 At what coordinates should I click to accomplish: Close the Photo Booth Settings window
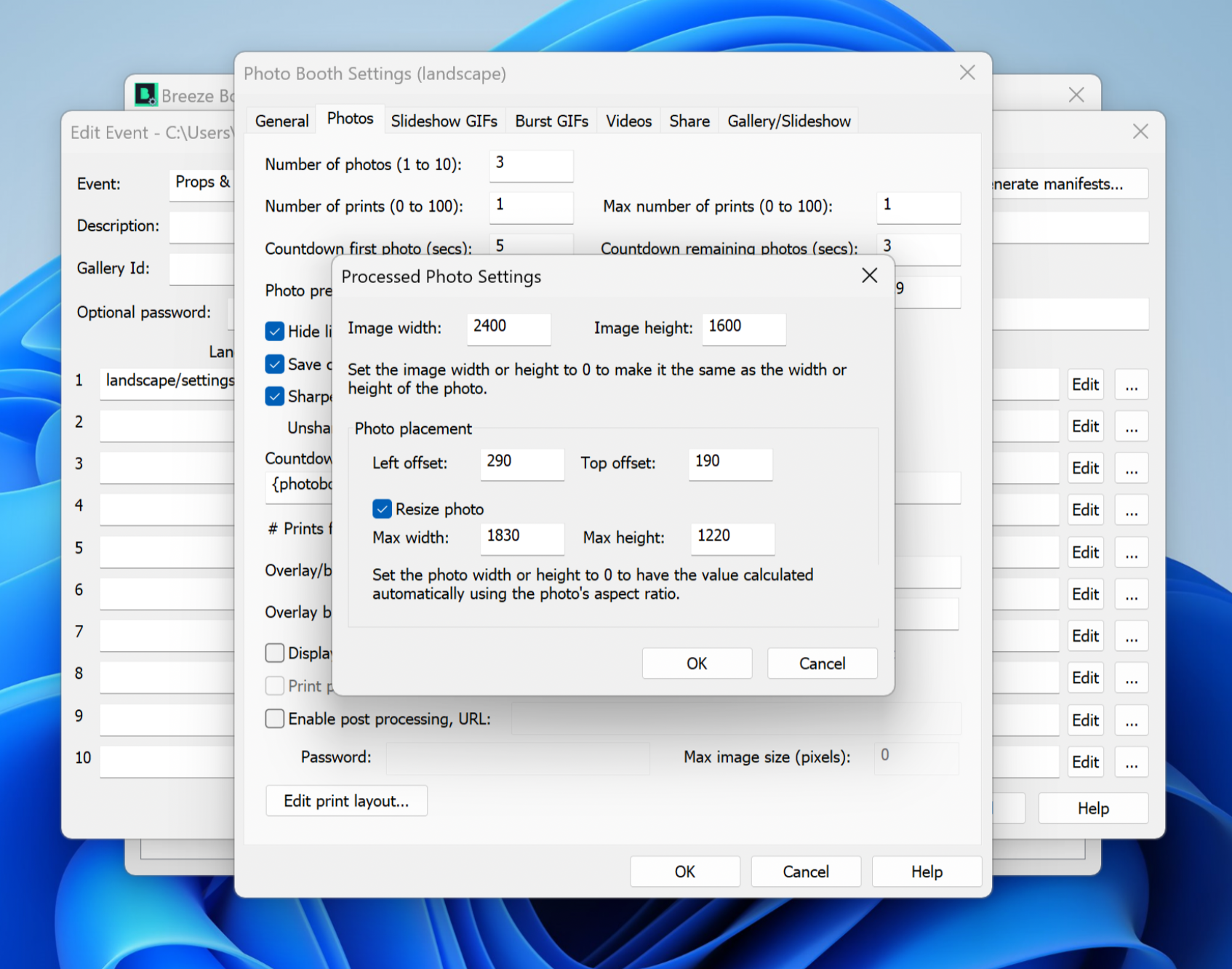967,73
